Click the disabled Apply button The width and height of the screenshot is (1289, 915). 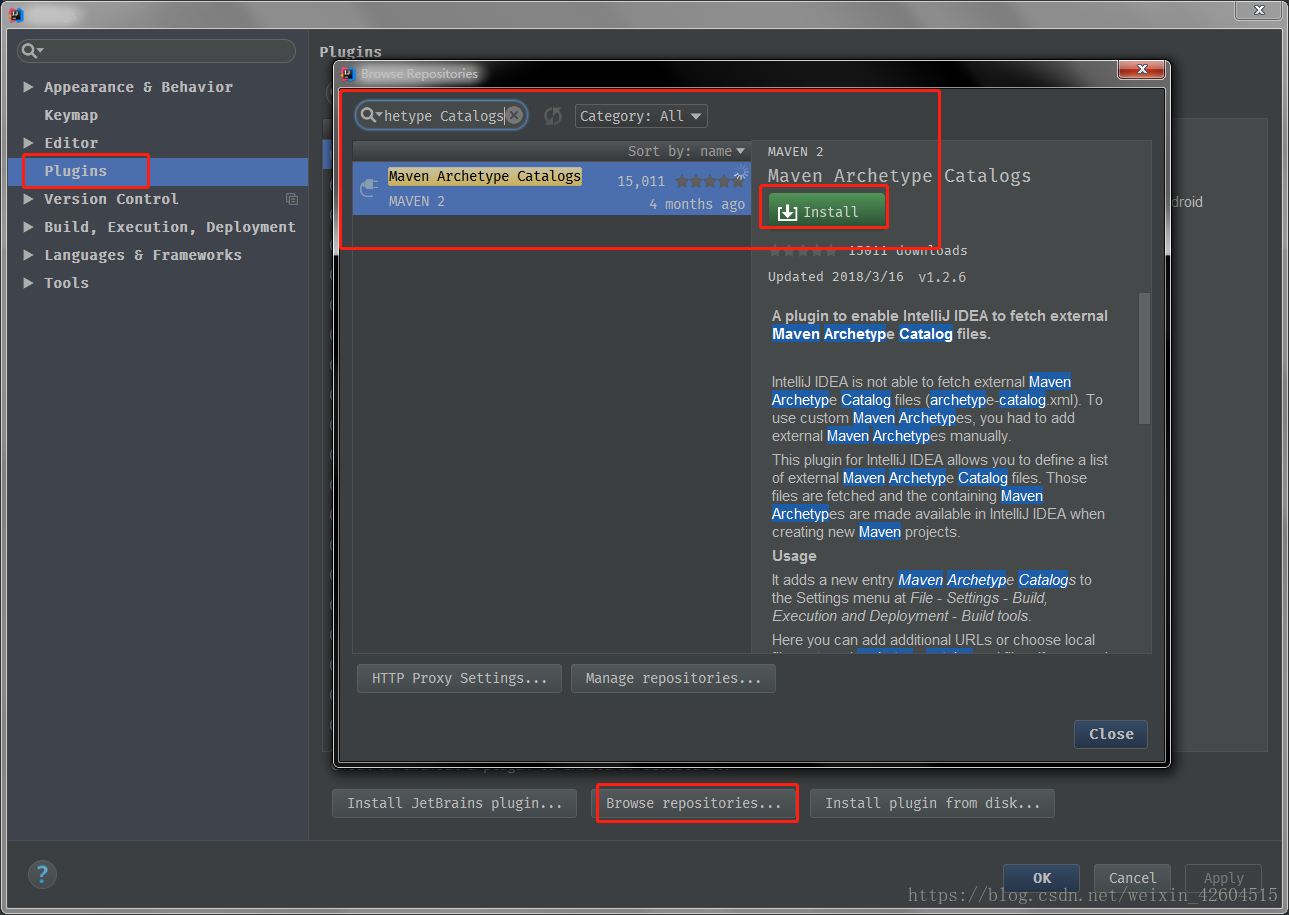click(x=1223, y=878)
